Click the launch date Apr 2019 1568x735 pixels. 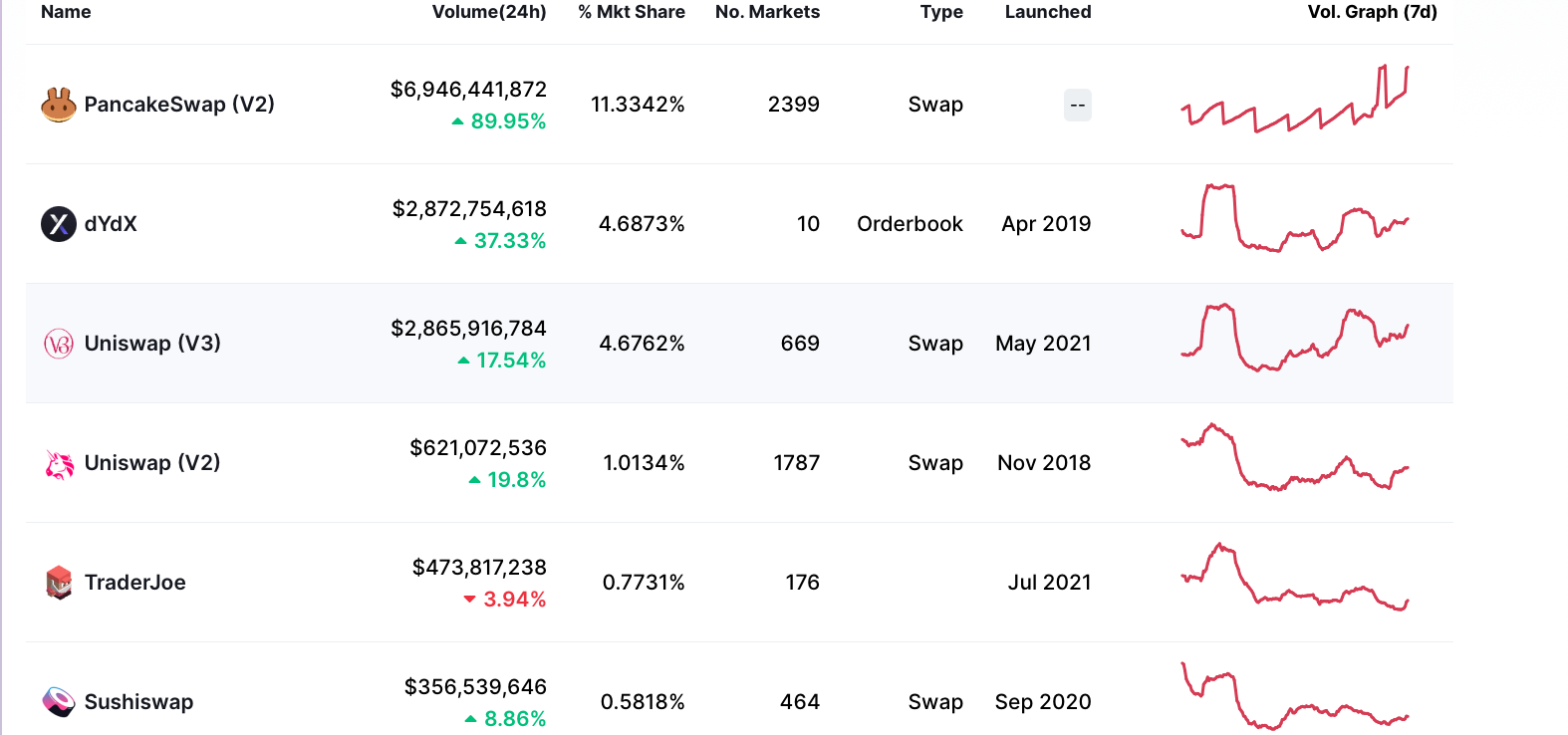pos(1046,224)
